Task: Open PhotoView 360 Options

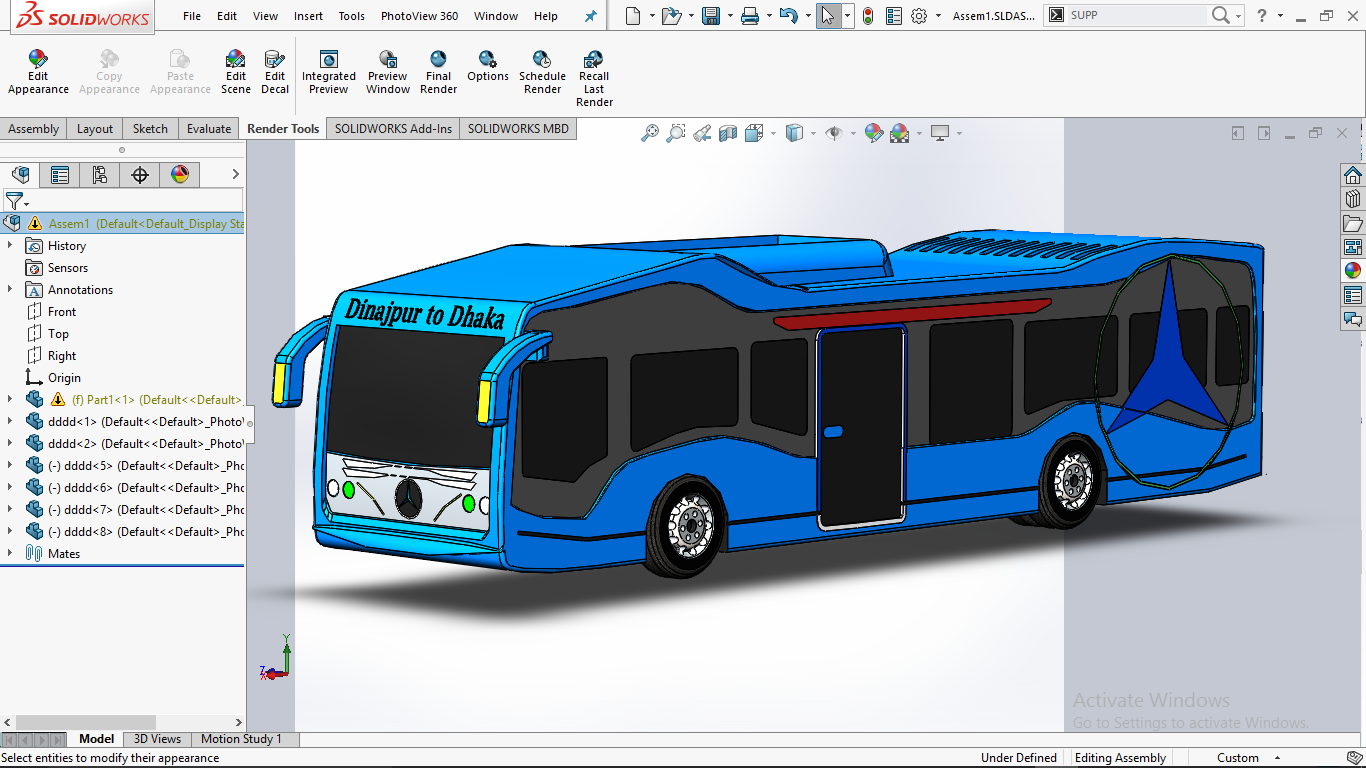Action: (488, 66)
